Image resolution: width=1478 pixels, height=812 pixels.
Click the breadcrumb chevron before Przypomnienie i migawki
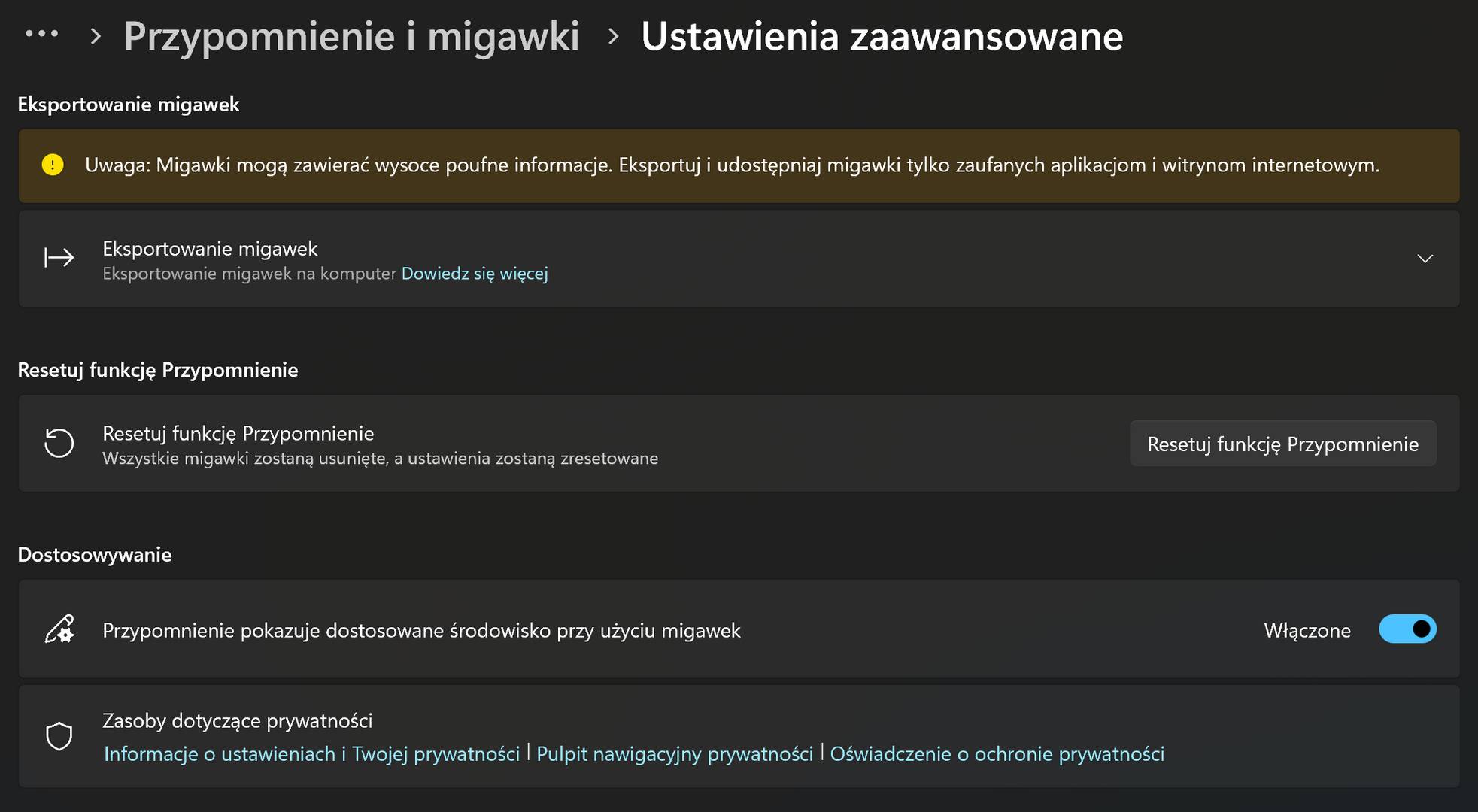96,36
